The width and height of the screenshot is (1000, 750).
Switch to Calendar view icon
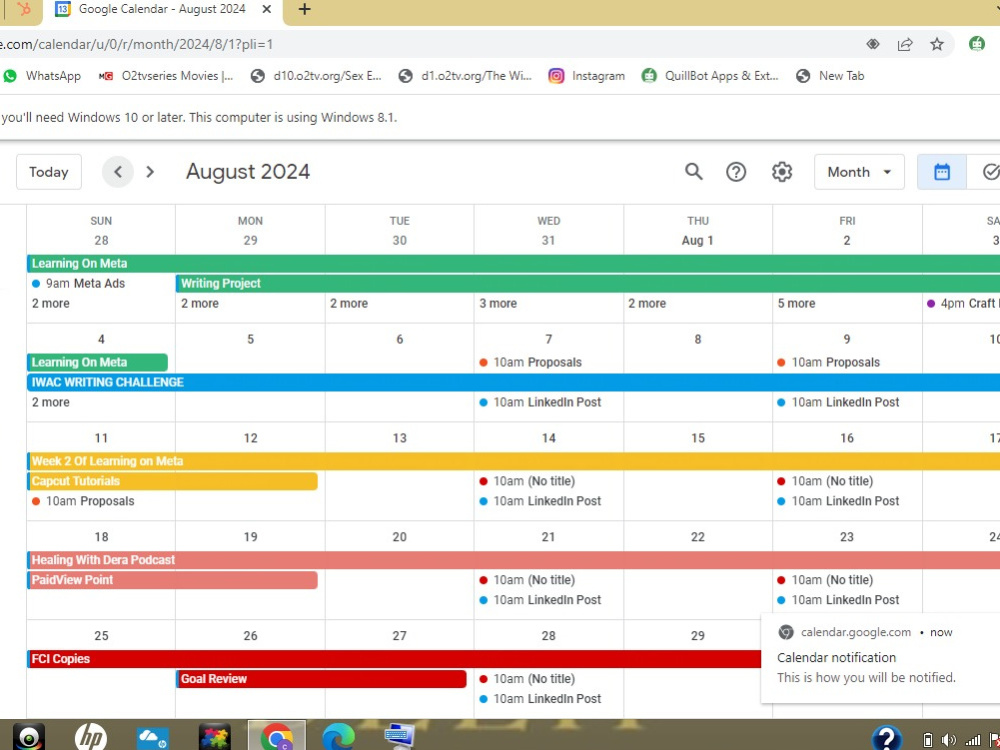941,172
